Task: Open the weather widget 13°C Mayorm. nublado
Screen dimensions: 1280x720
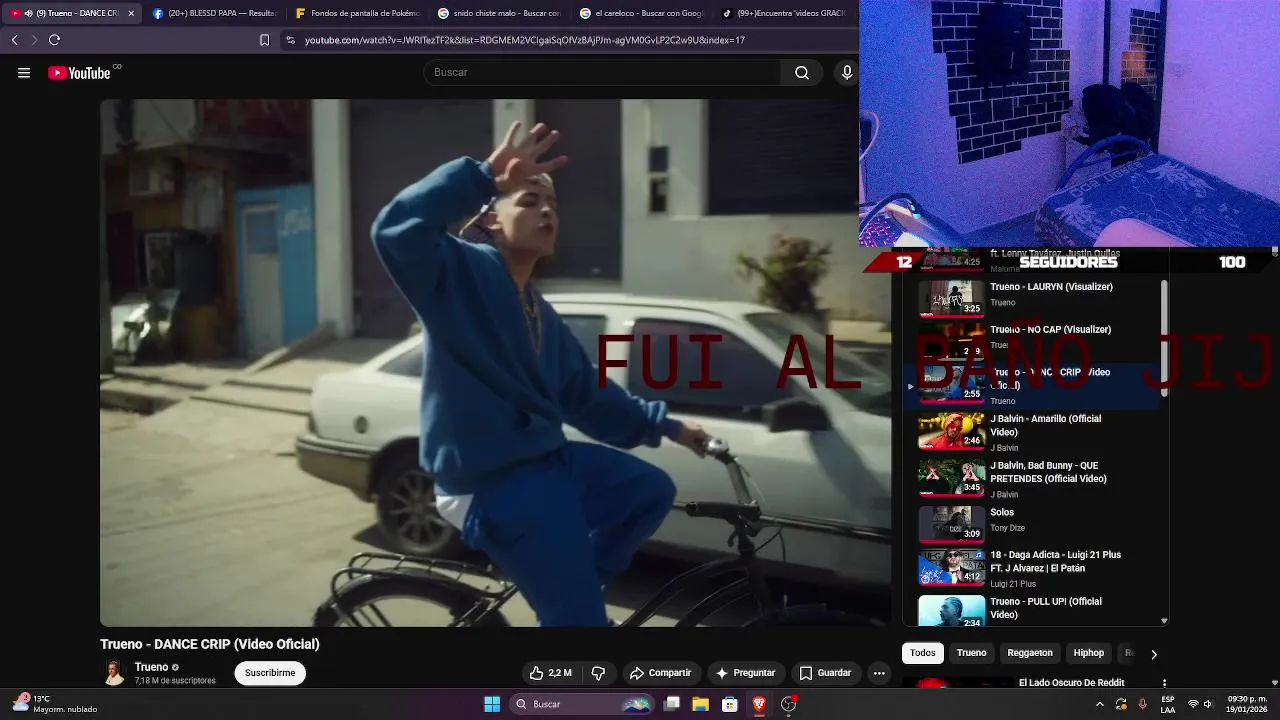Action: point(55,704)
